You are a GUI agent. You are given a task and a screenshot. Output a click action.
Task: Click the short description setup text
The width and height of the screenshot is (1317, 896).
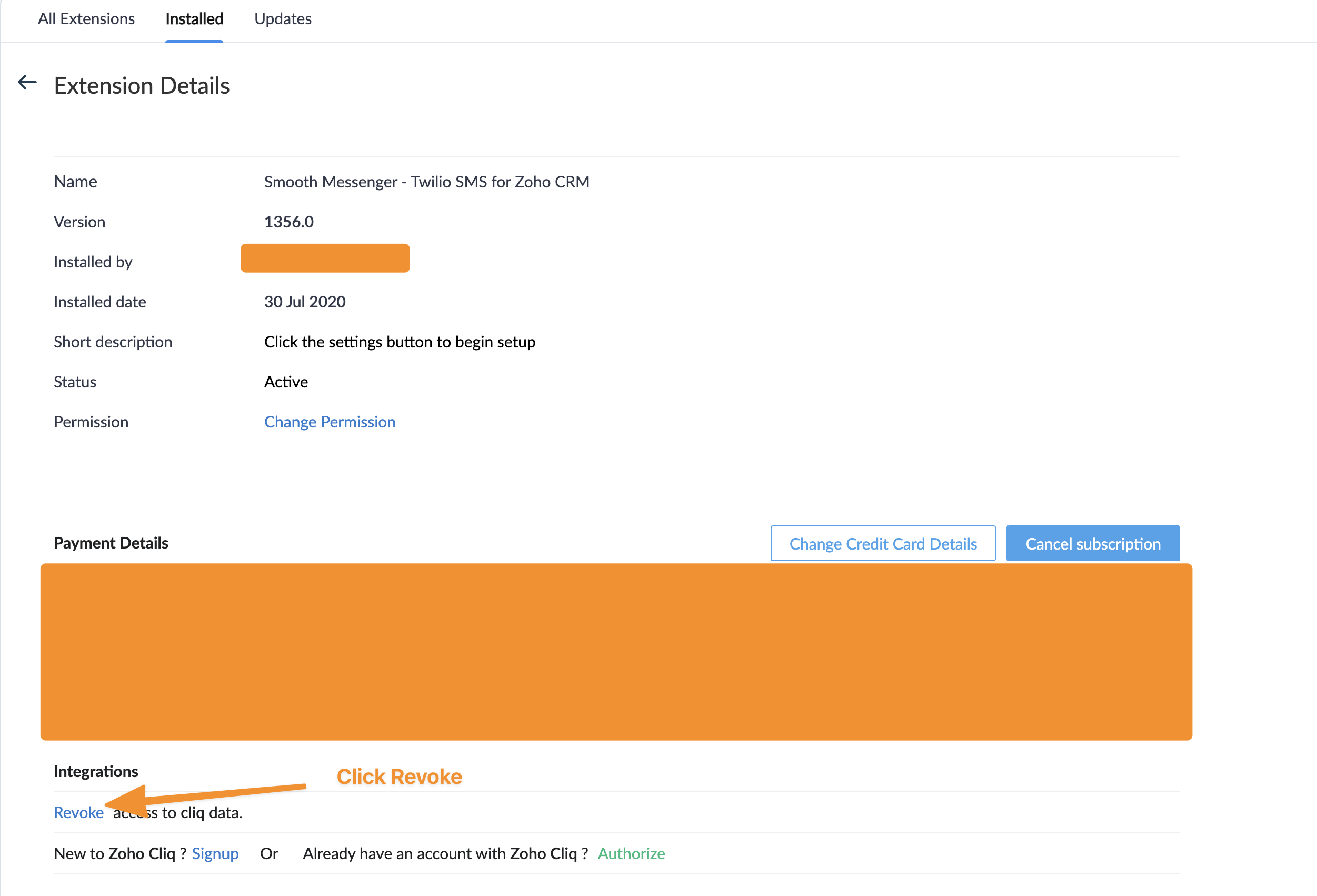(x=399, y=342)
